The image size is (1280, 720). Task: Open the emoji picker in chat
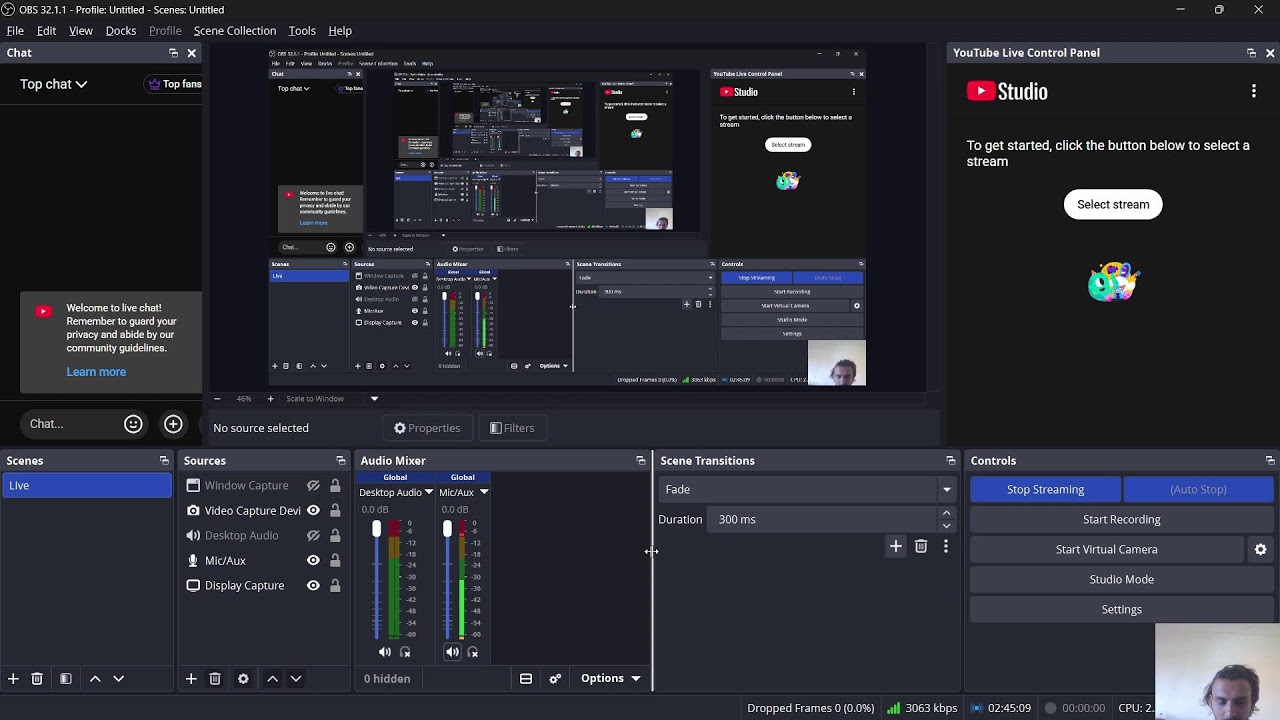pos(133,424)
